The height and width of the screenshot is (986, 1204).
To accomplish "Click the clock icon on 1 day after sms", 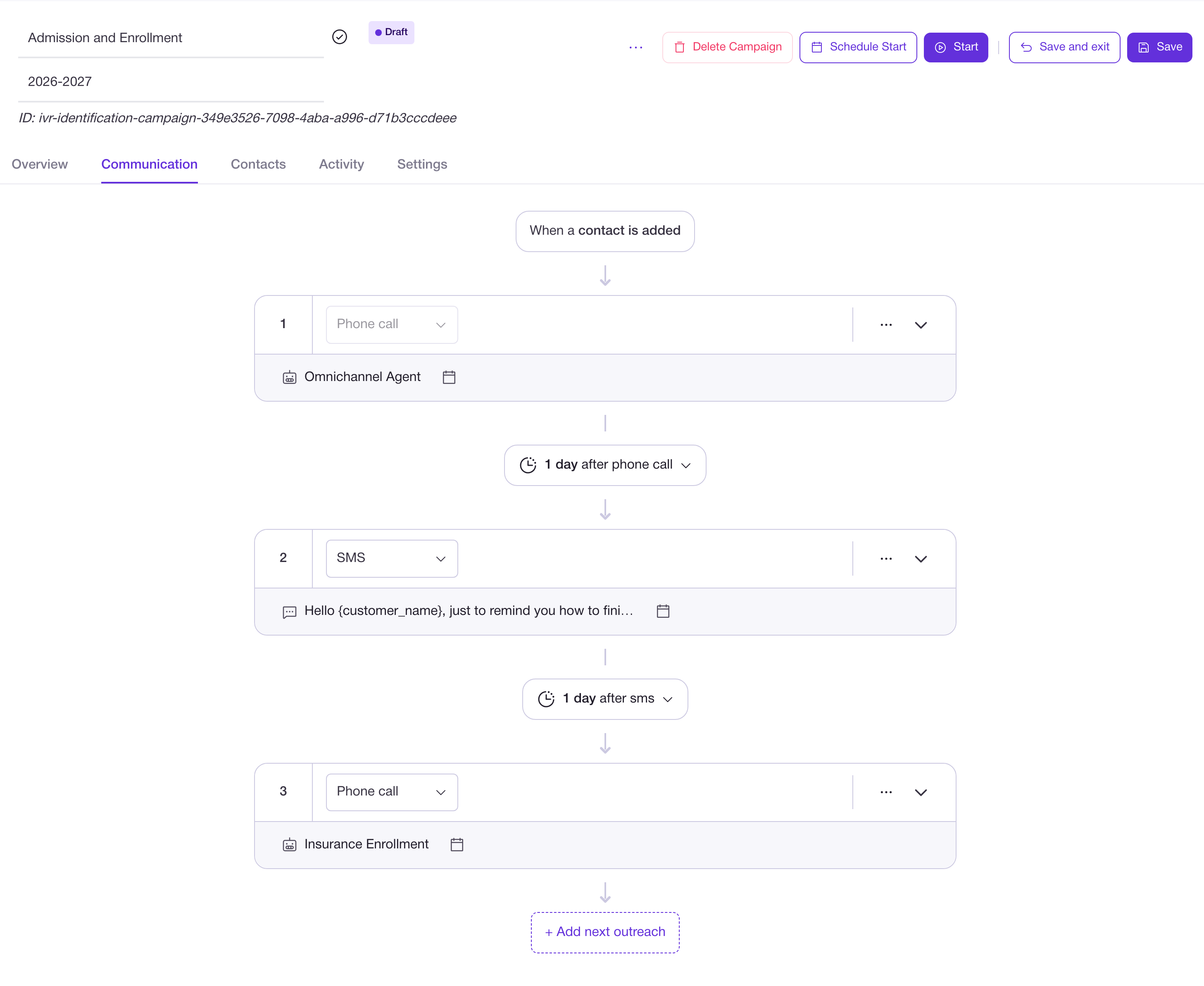I will coord(546,699).
